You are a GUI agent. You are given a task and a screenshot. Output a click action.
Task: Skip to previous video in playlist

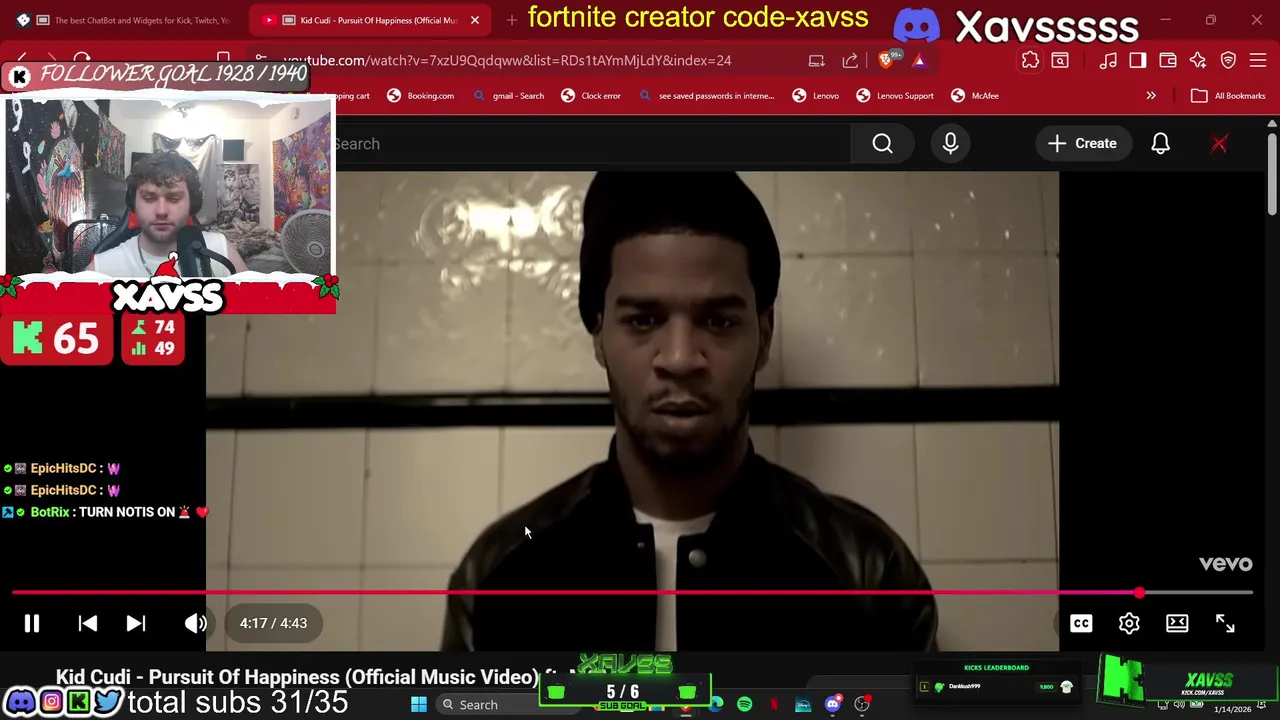[x=88, y=623]
